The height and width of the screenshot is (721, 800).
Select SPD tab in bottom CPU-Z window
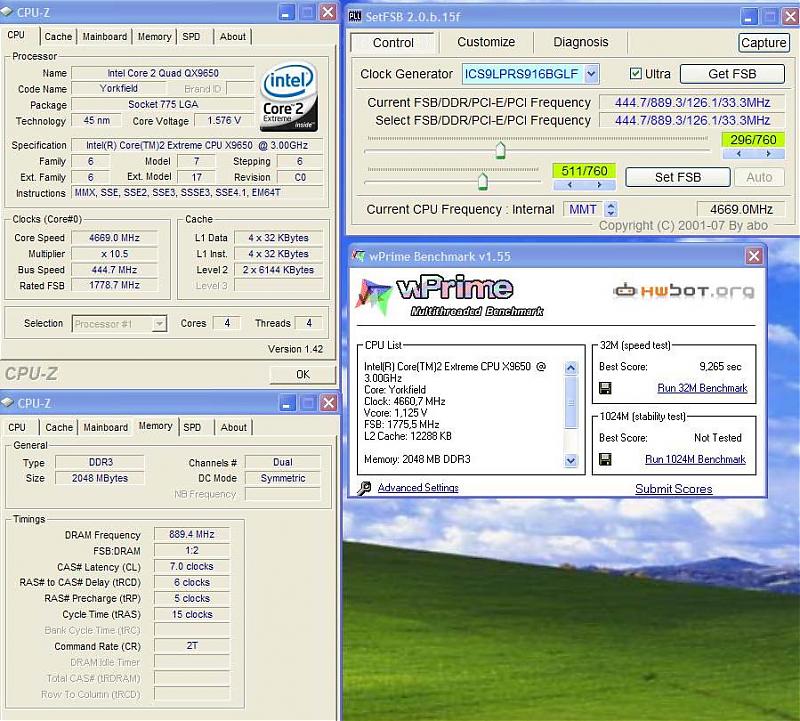[192, 428]
